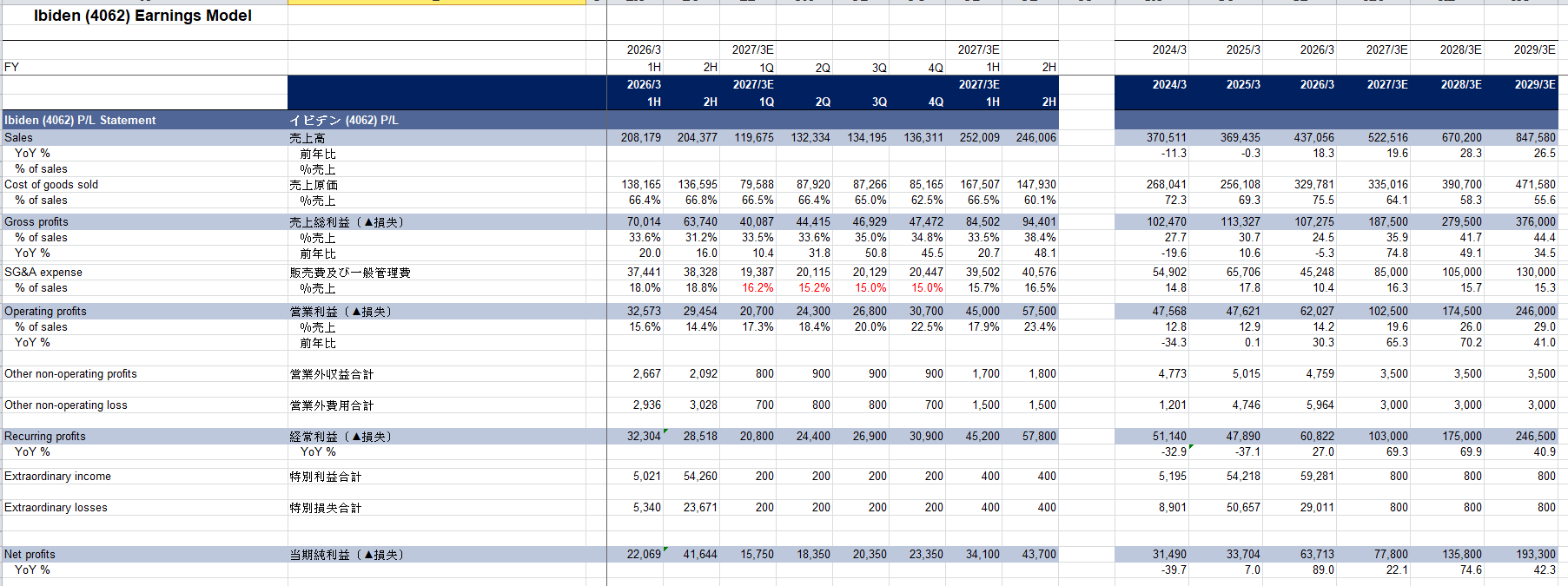Select the Japanese label '当期純利益（▲損失）'

[x=347, y=554]
